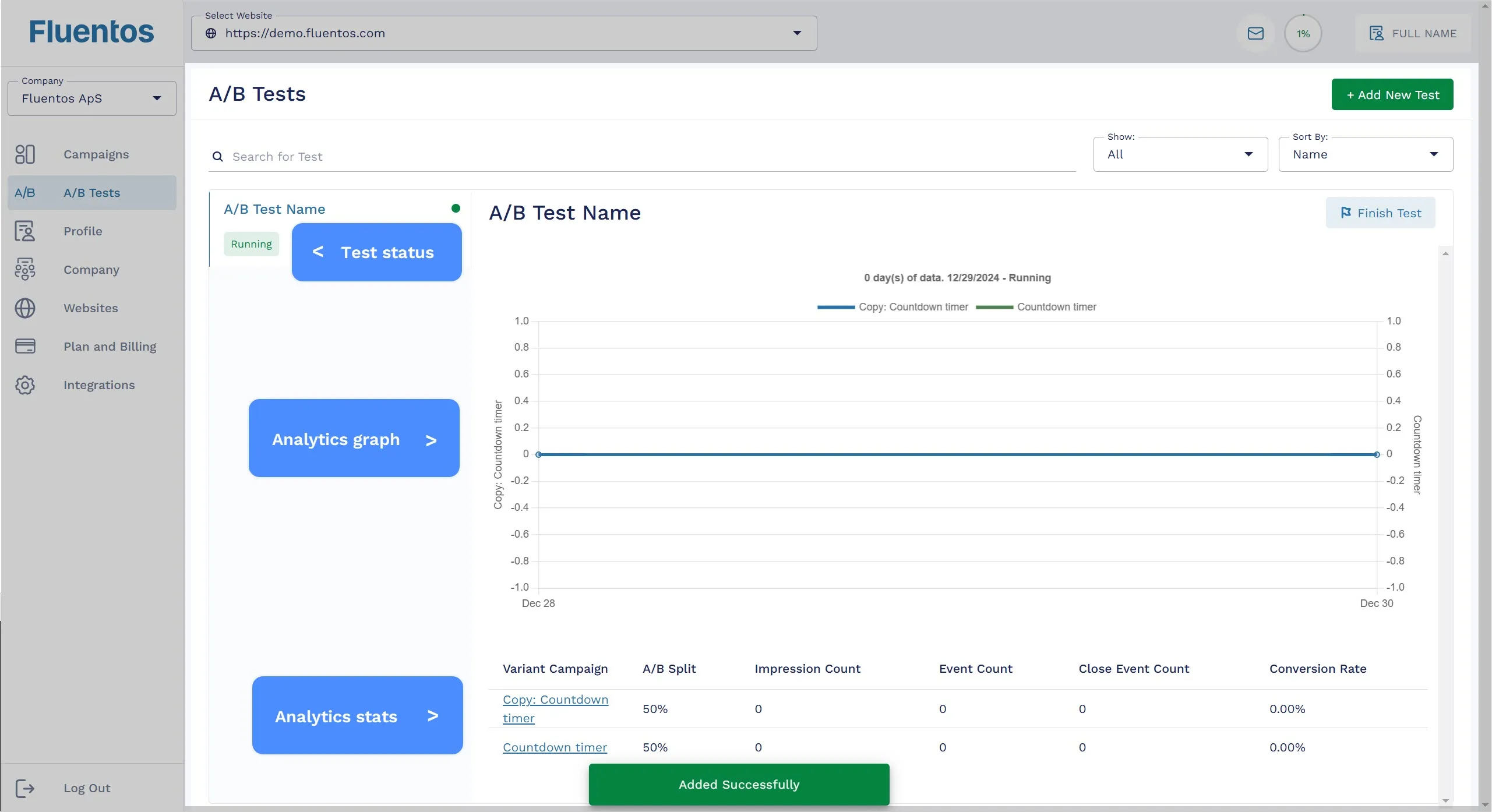This screenshot has width=1492, height=812.
Task: Click the Search for Test input field
Action: tap(645, 156)
